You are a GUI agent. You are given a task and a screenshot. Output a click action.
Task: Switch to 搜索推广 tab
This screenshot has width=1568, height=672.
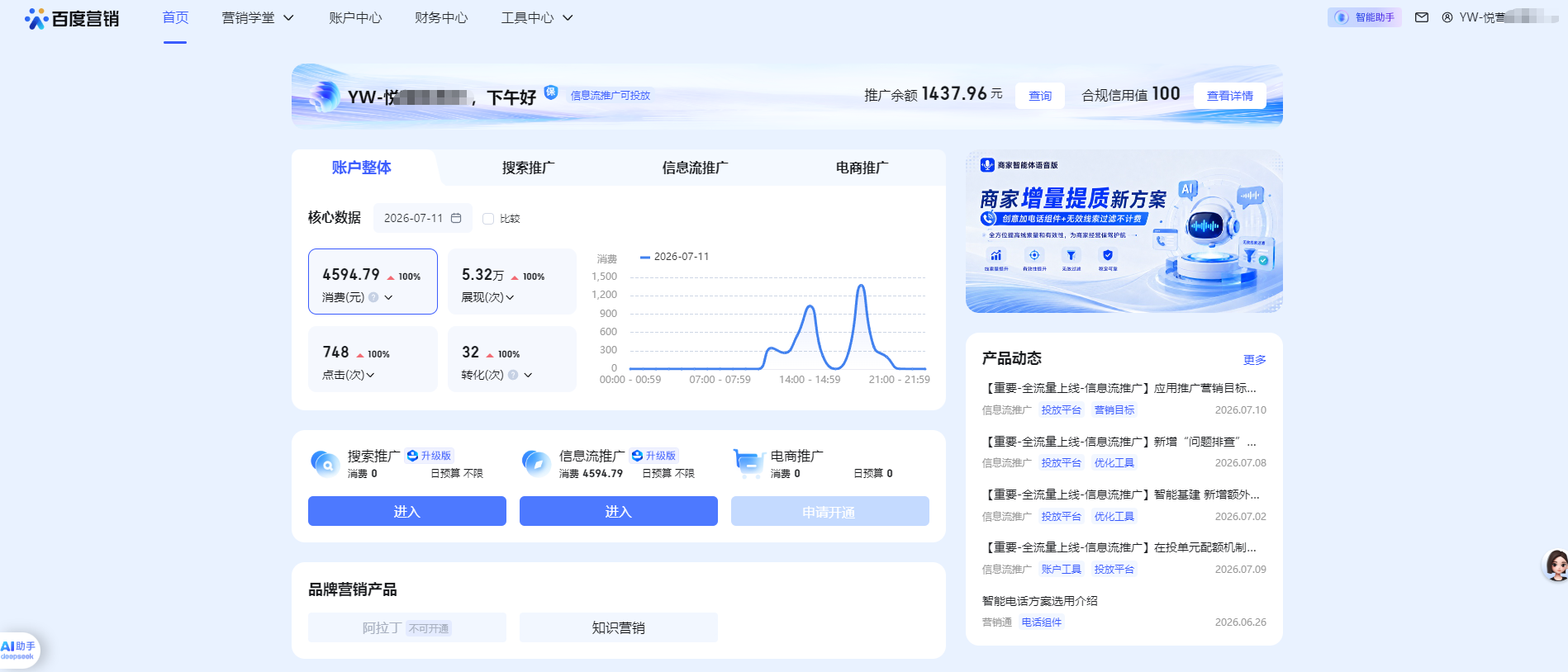529,168
